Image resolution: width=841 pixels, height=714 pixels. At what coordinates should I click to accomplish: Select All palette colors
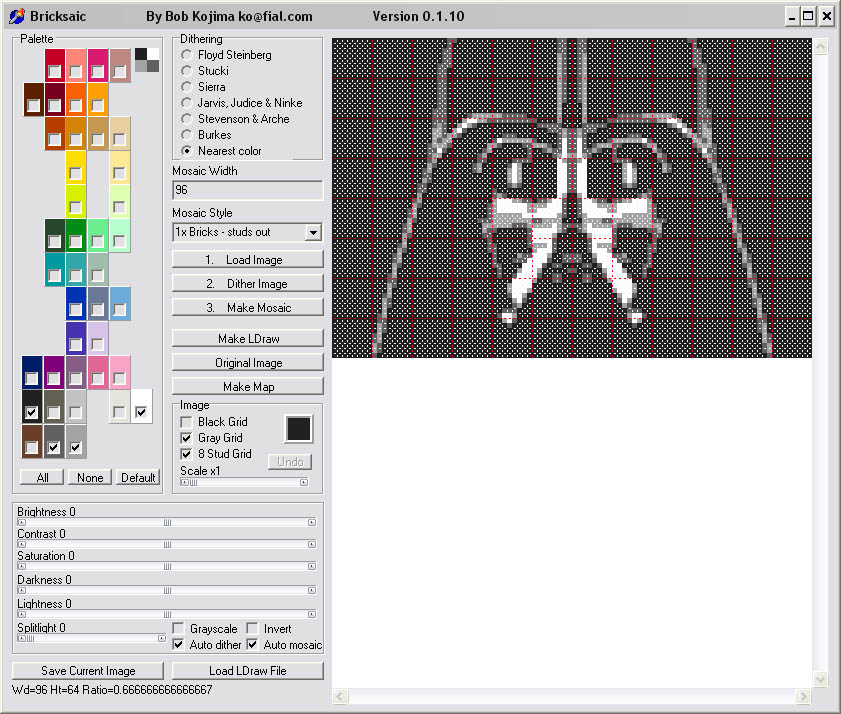[x=42, y=477]
